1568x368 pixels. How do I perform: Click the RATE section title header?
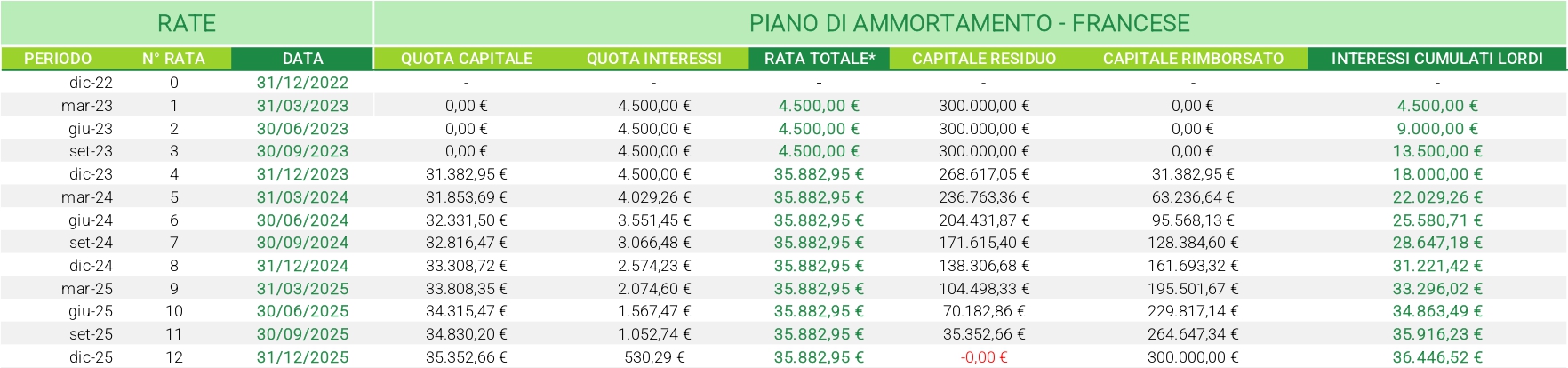pyautogui.click(x=187, y=23)
